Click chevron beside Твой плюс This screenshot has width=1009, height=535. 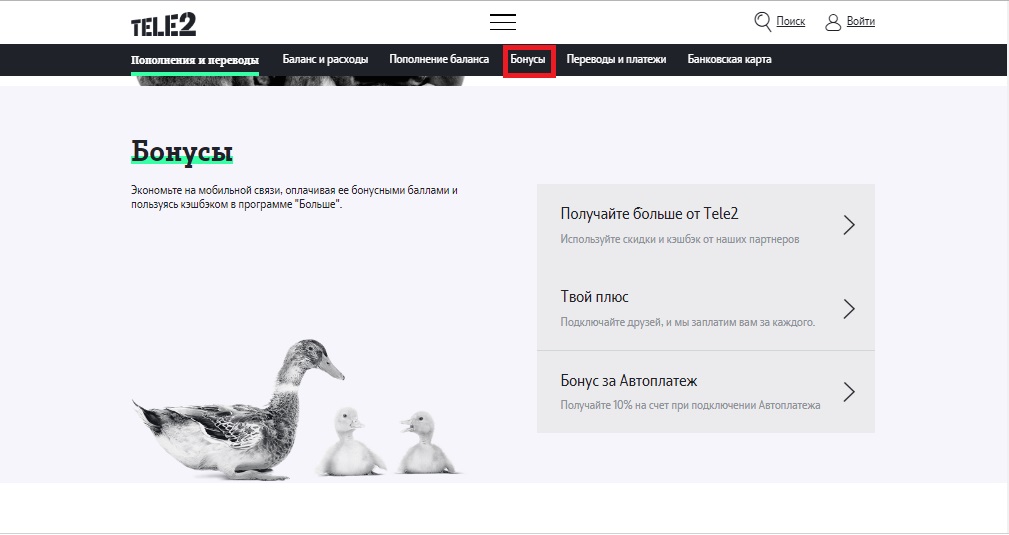(x=848, y=308)
